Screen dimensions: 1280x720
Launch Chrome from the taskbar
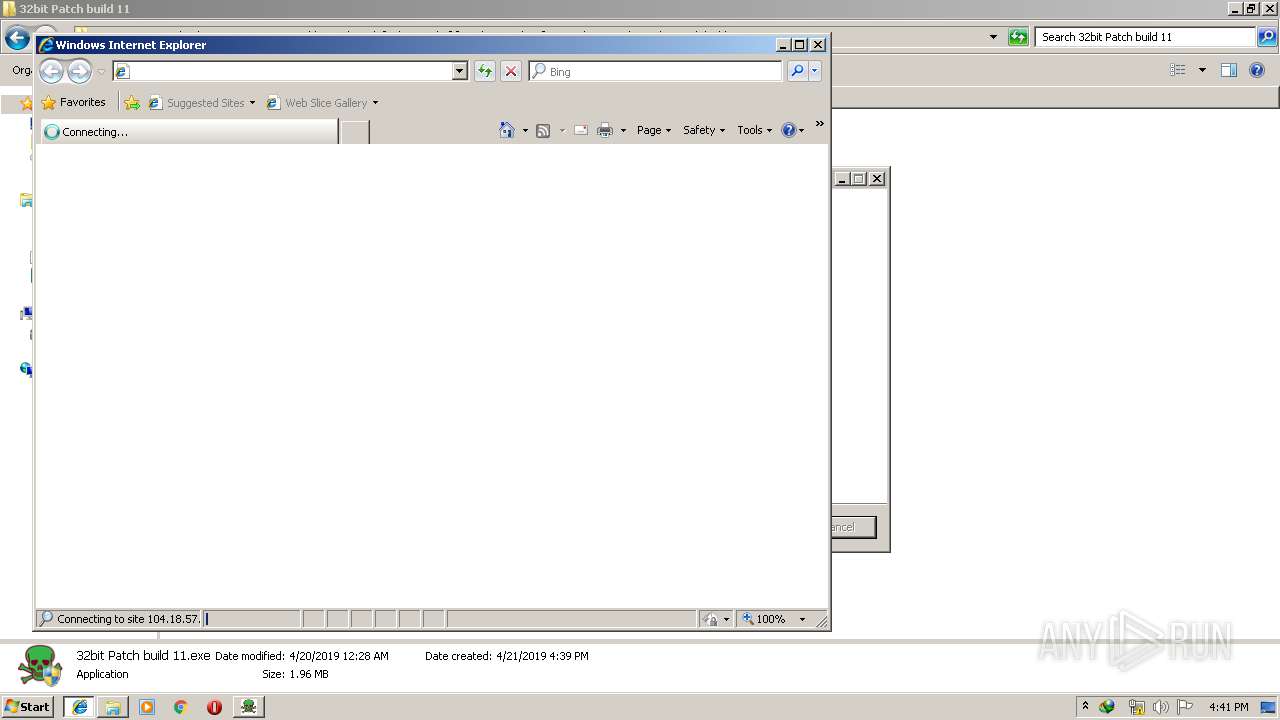(x=180, y=707)
